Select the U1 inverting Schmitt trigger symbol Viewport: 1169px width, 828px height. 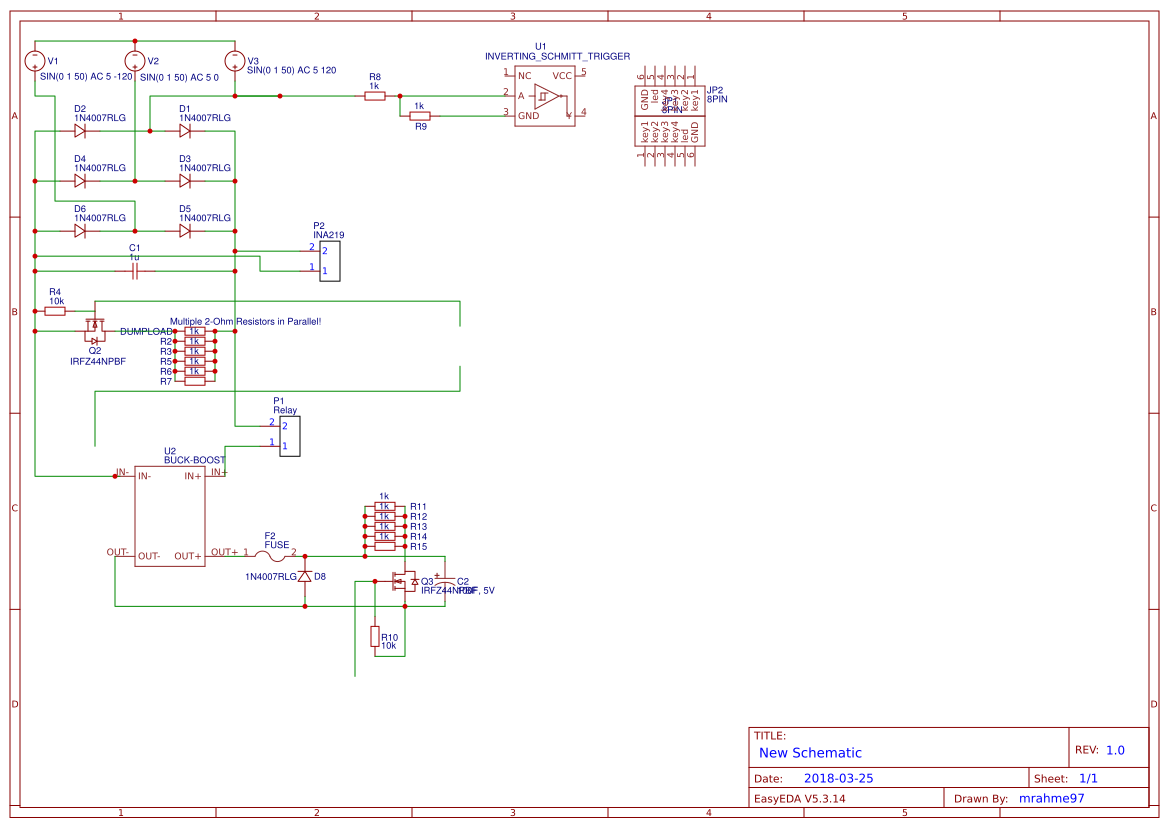(543, 97)
